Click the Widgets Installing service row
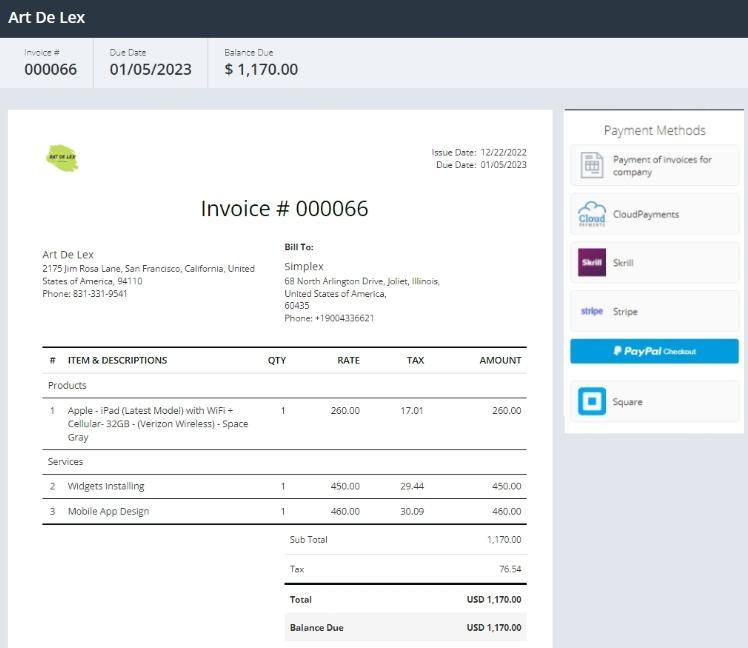Viewport: 748px width, 648px height. point(106,486)
